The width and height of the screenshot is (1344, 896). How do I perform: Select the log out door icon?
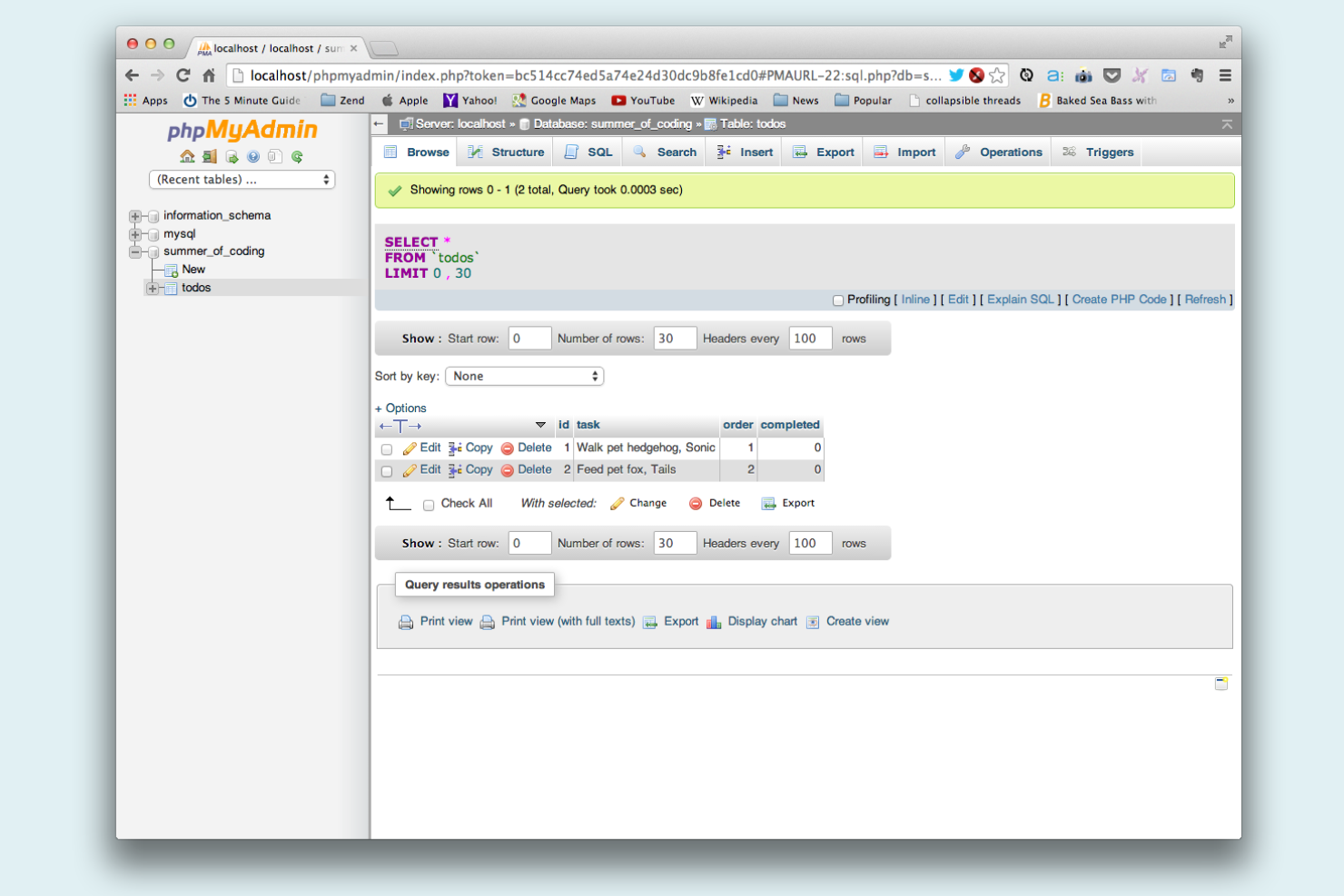coord(209,156)
